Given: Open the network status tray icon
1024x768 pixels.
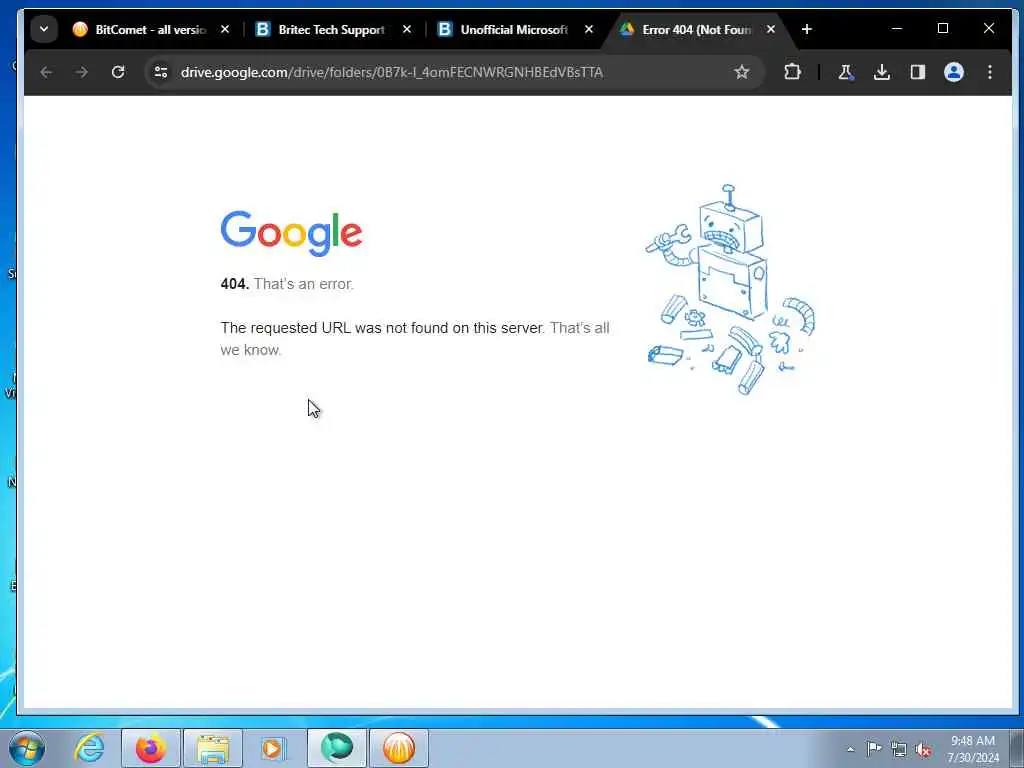Looking at the screenshot, I should coord(899,749).
